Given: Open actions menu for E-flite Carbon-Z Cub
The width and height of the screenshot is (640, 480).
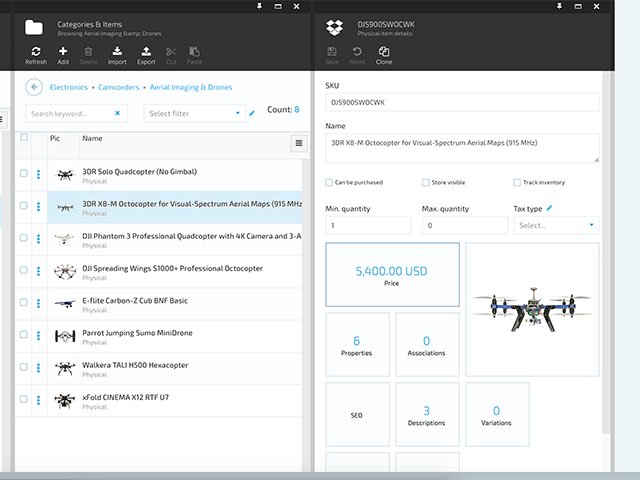Looking at the screenshot, I should click(38, 303).
